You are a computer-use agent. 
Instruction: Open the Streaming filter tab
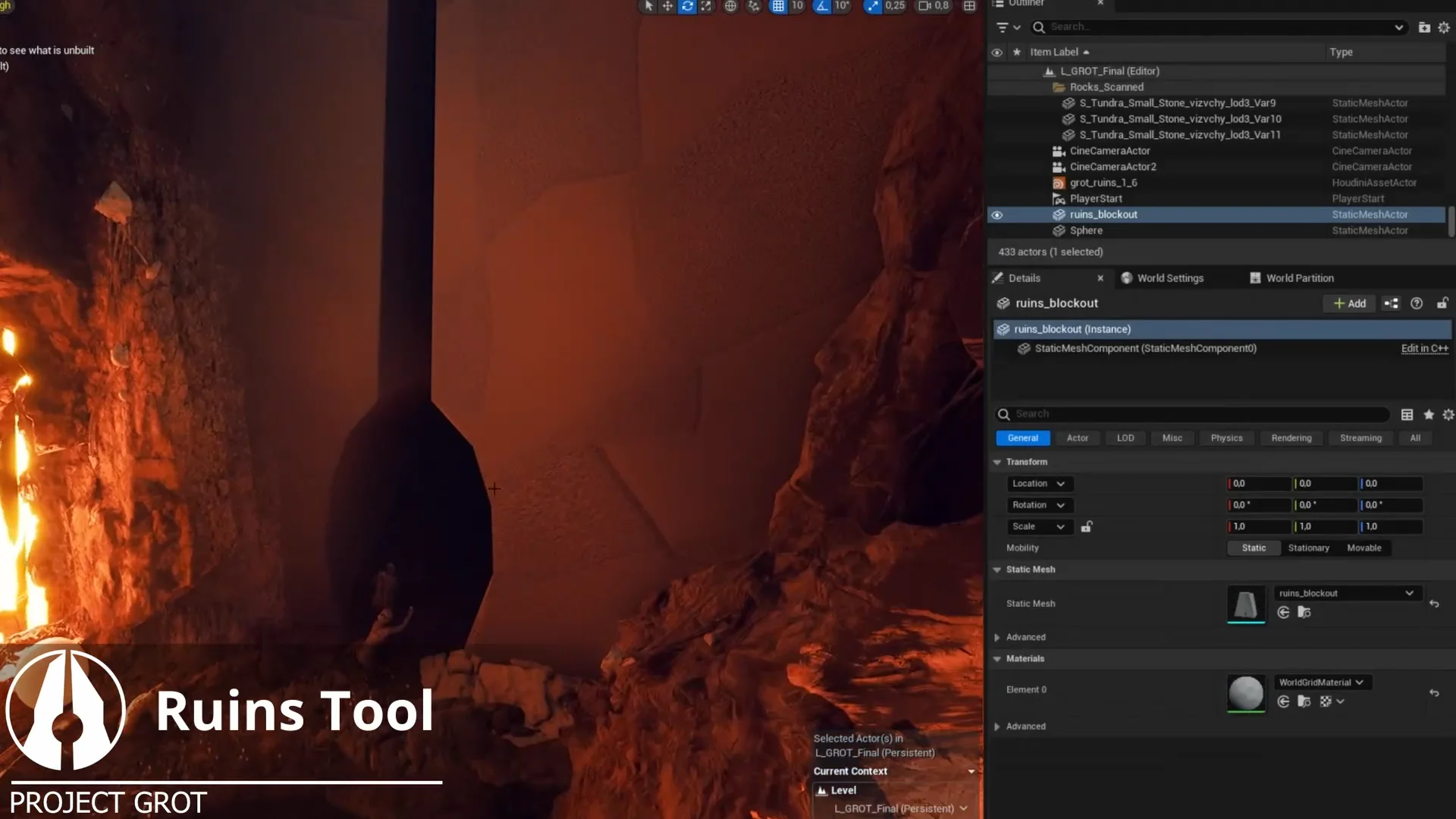coord(1360,438)
